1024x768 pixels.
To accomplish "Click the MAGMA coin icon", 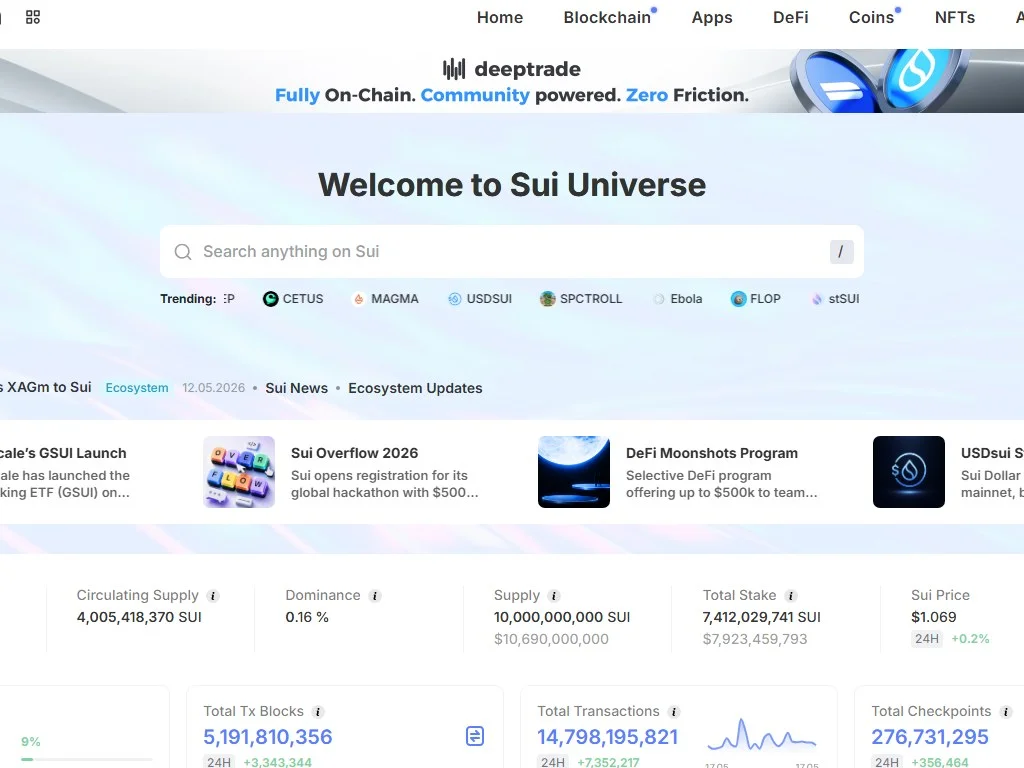I will [x=359, y=299].
